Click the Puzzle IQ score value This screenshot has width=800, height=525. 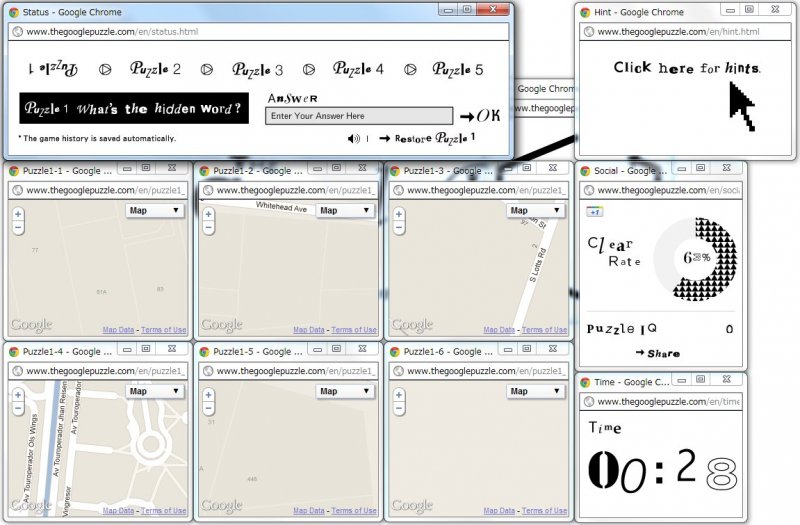click(x=729, y=329)
